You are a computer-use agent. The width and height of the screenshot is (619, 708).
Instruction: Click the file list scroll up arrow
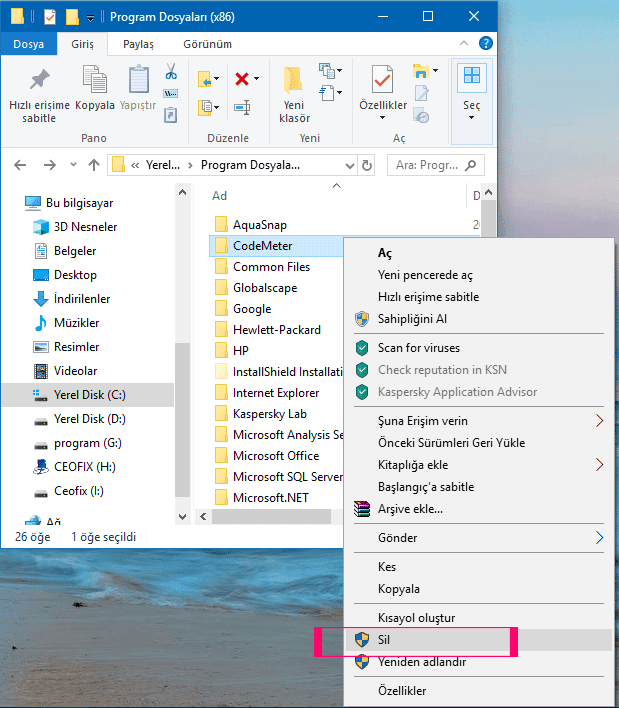click(488, 193)
